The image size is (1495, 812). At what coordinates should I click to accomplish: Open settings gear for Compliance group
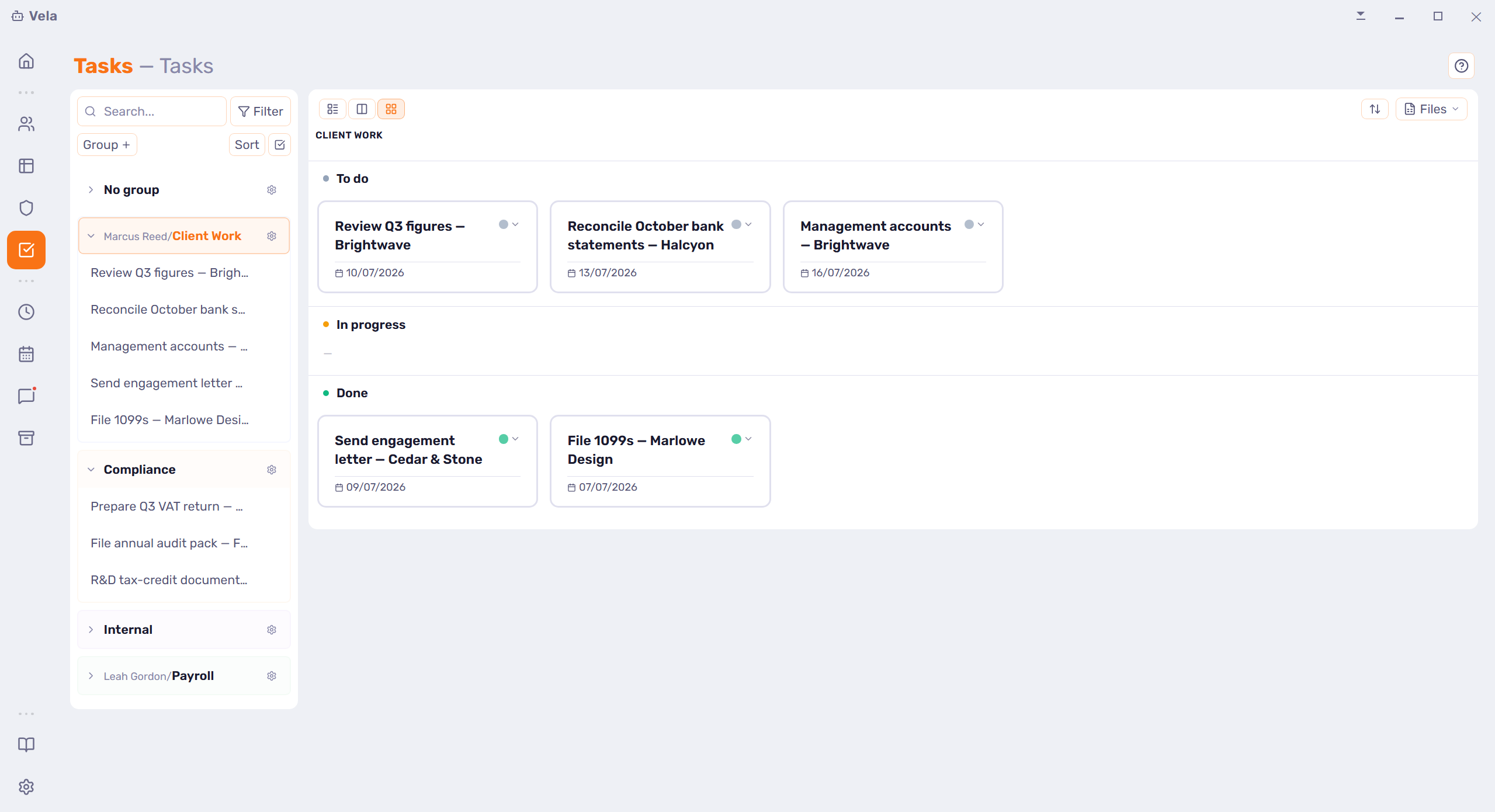pyautogui.click(x=272, y=470)
